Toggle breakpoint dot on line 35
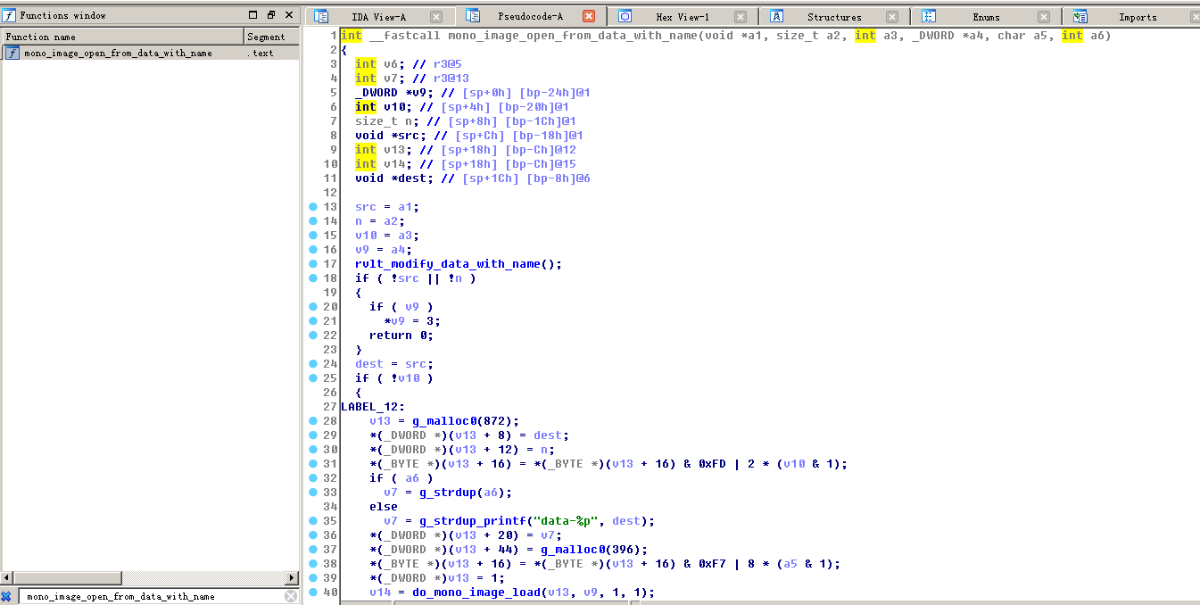This screenshot has width=1200, height=605. click(312, 521)
